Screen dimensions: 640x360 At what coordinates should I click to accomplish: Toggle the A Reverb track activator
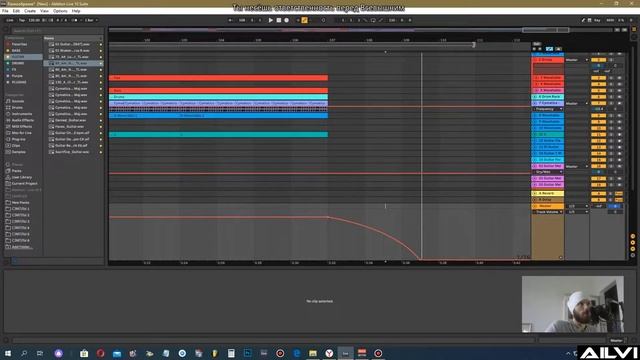(598, 193)
